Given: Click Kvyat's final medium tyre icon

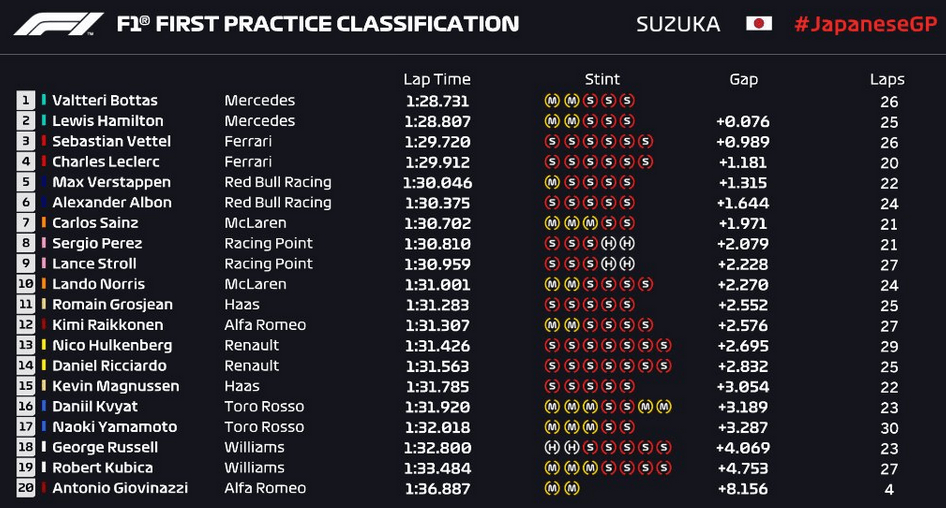Looking at the screenshot, I should point(664,407).
